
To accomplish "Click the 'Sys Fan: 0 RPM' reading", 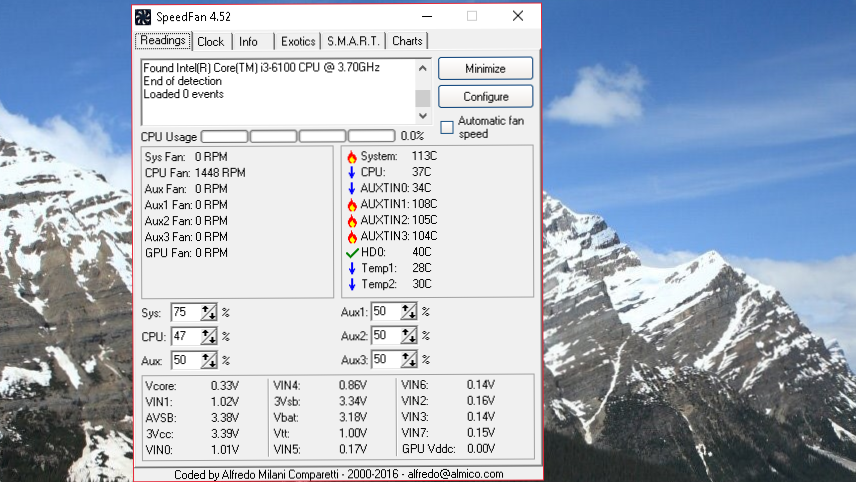I will point(186,157).
